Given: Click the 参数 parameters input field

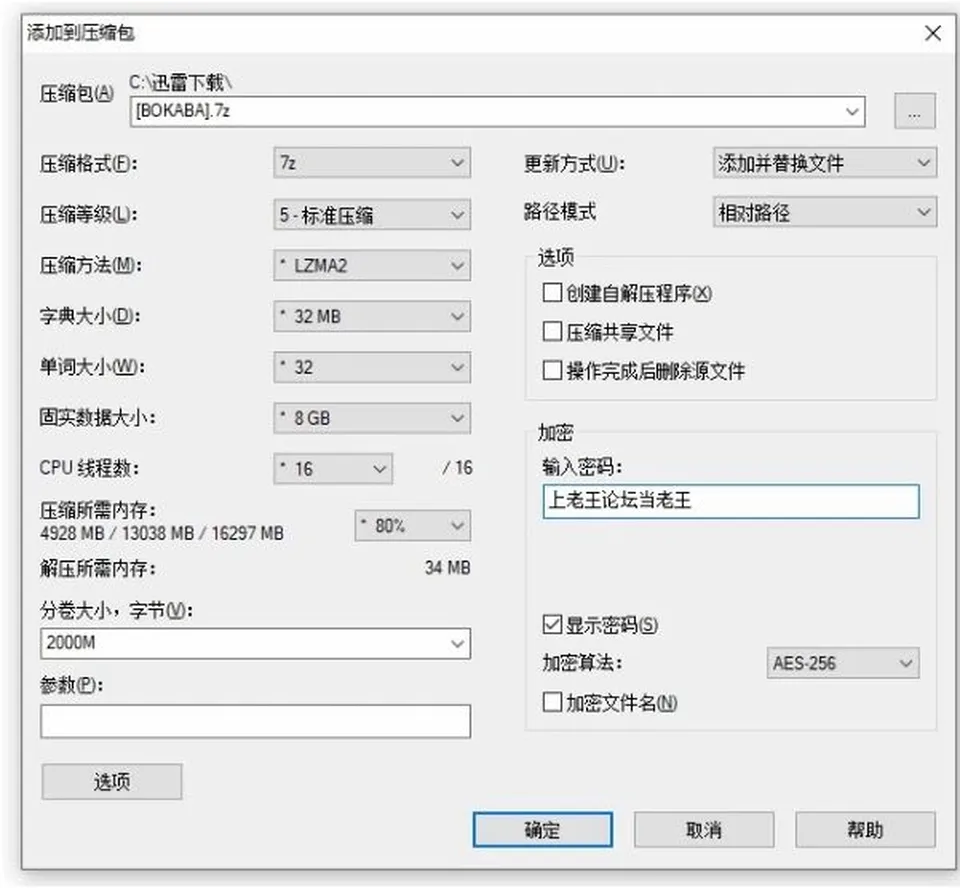Looking at the screenshot, I should click(255, 721).
